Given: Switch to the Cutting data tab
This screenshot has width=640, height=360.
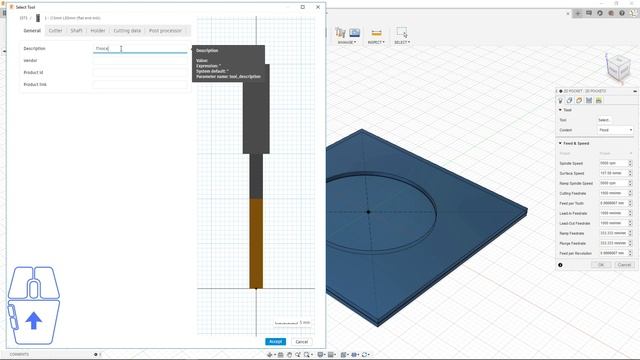Looking at the screenshot, I should [127, 31].
